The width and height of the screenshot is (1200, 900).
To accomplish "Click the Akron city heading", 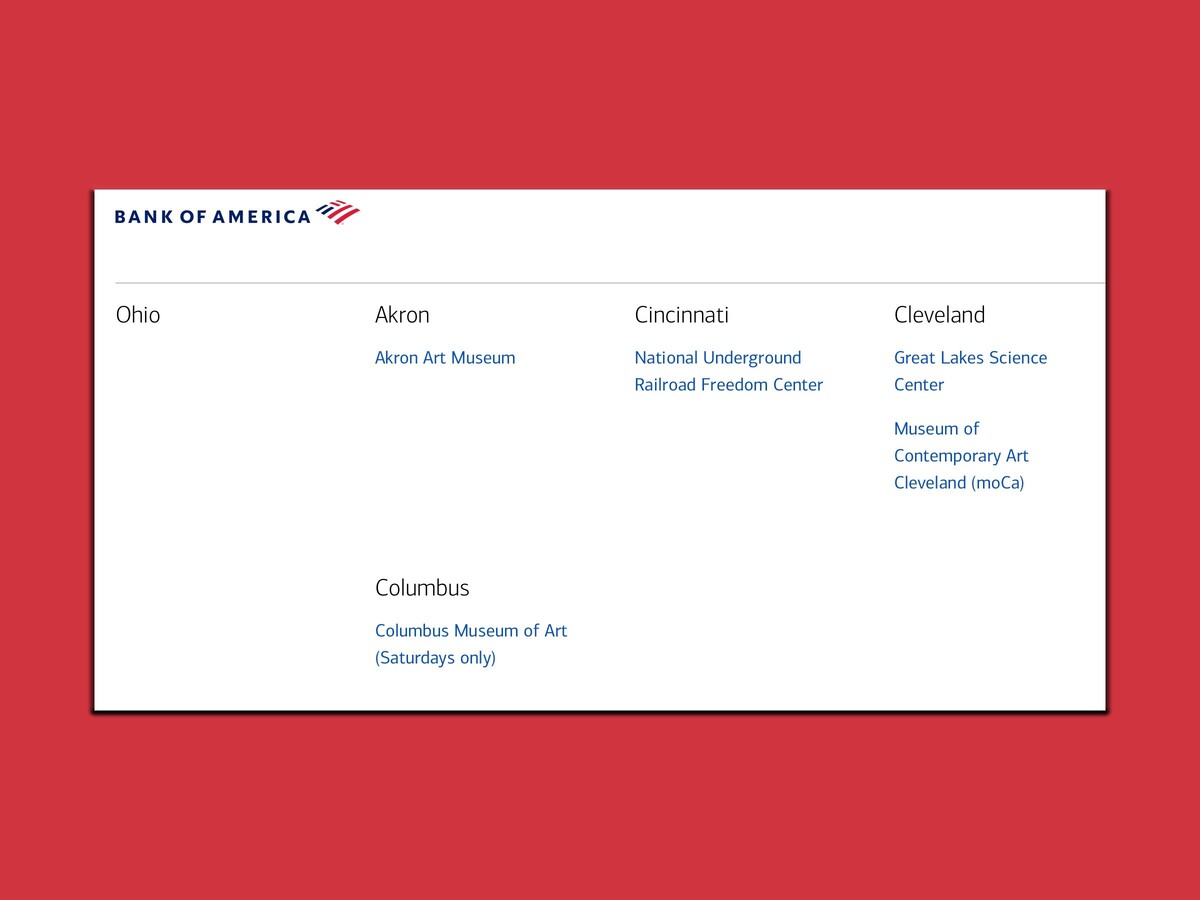I will pos(402,315).
